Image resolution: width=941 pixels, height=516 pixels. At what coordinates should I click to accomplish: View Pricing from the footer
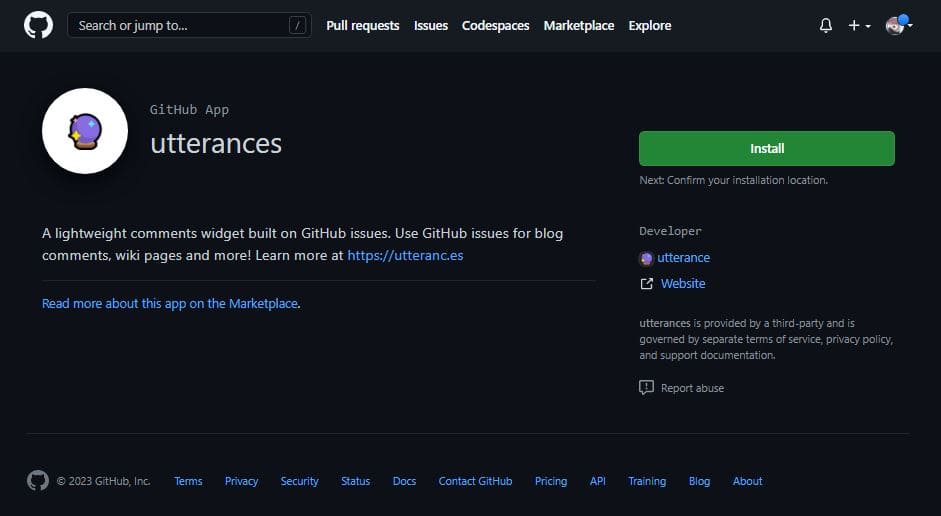[x=551, y=481]
